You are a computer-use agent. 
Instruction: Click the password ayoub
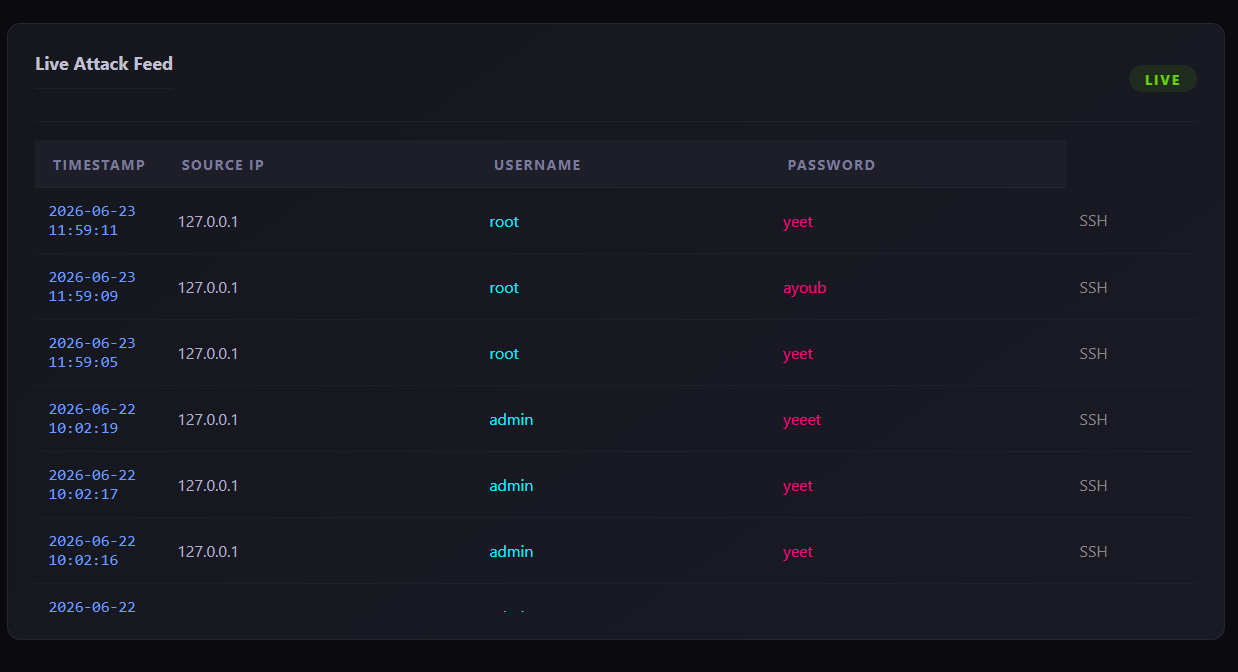[805, 288]
